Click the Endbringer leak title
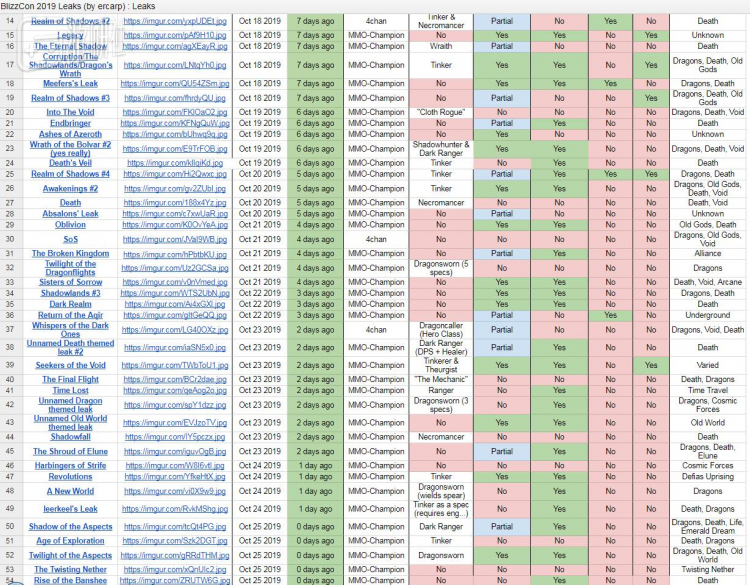The width and height of the screenshot is (750, 585). pyautogui.click(x=70, y=124)
